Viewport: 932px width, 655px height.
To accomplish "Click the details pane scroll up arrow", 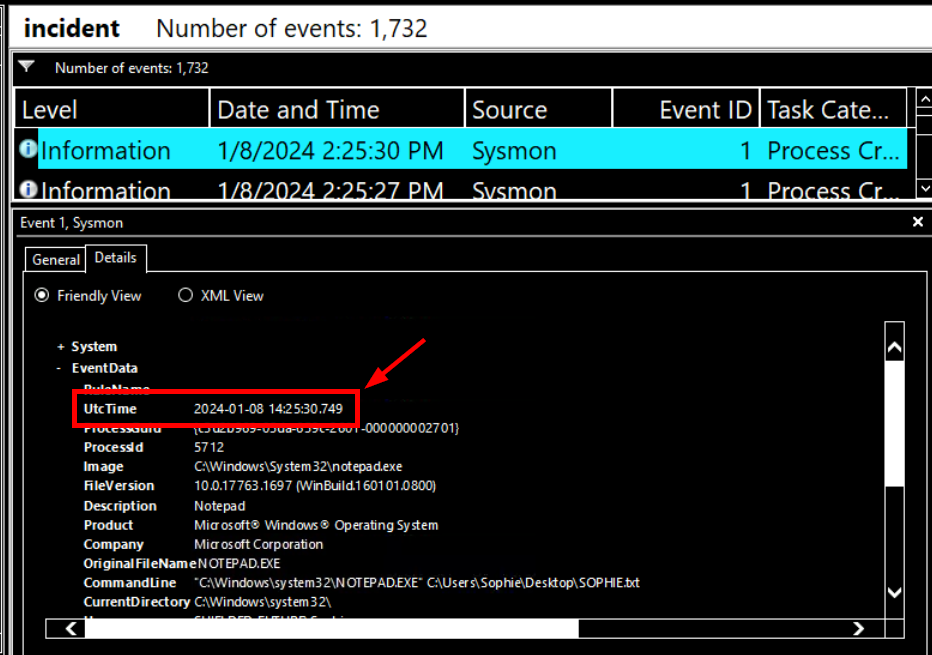I will point(894,348).
